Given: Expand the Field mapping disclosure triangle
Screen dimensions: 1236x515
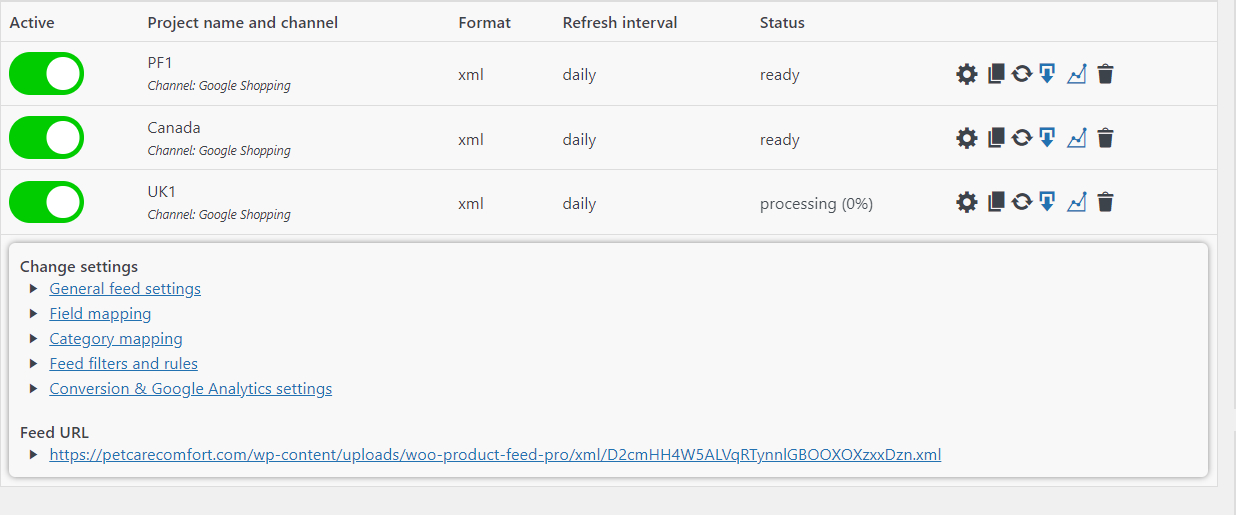Looking at the screenshot, I should (x=34, y=314).
